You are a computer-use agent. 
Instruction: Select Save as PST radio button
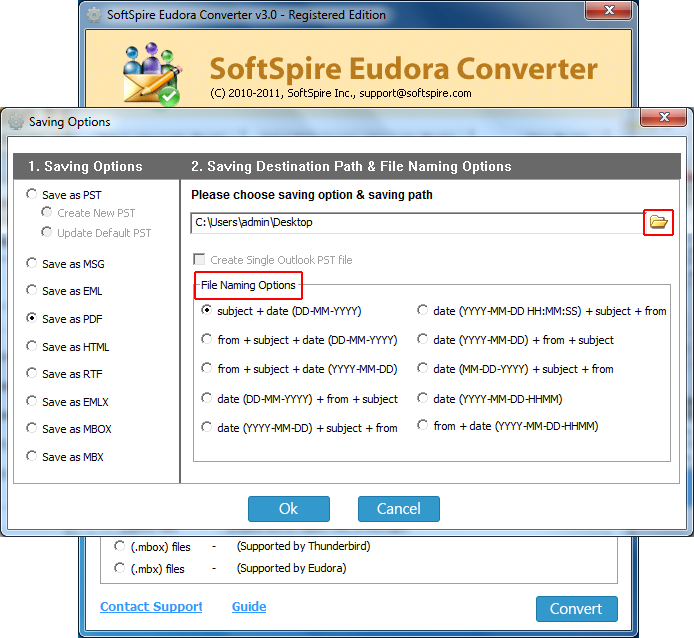click(x=31, y=194)
